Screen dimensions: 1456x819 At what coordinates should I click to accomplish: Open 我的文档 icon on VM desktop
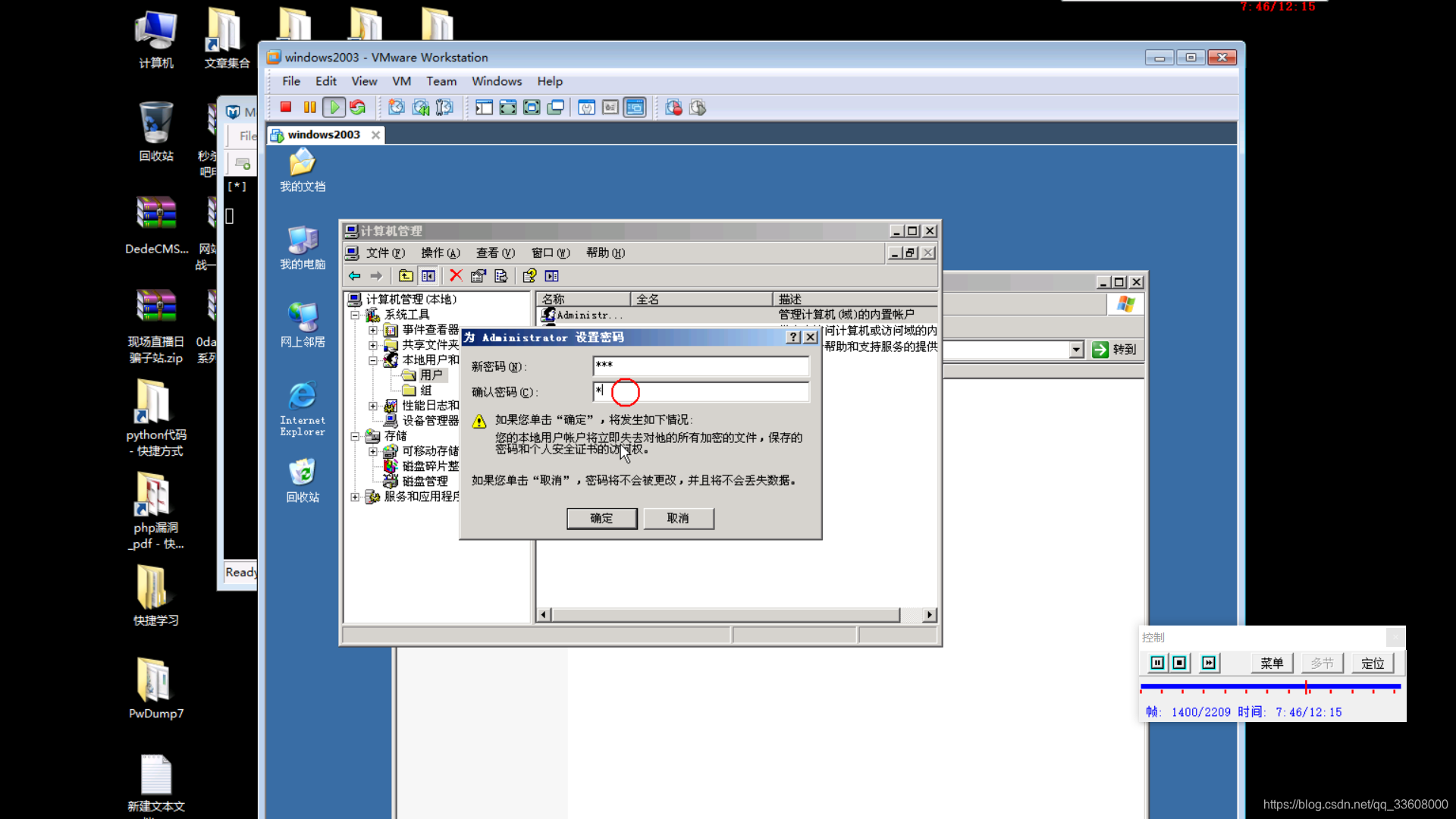303,170
